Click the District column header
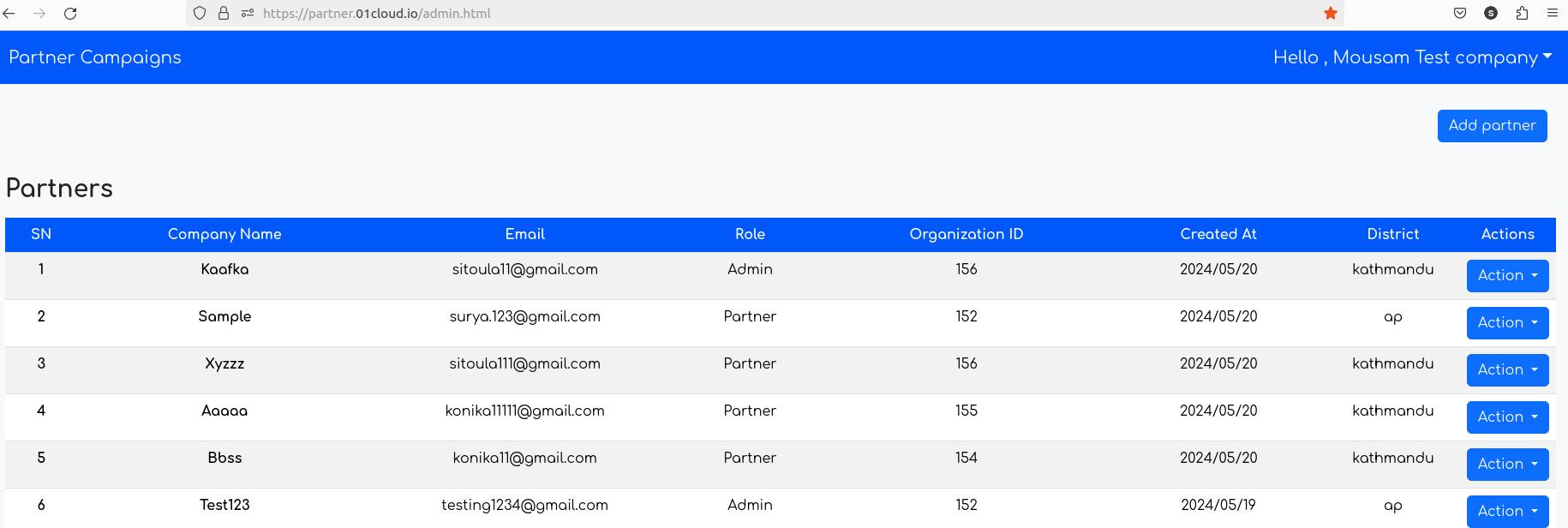The width and height of the screenshot is (1568, 528). [1393, 234]
